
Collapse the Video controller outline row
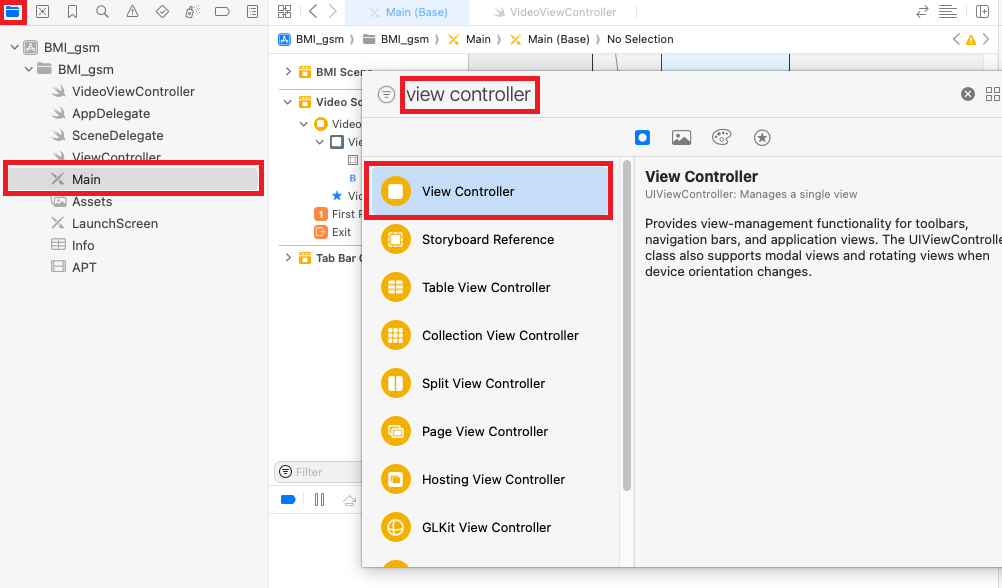[304, 124]
